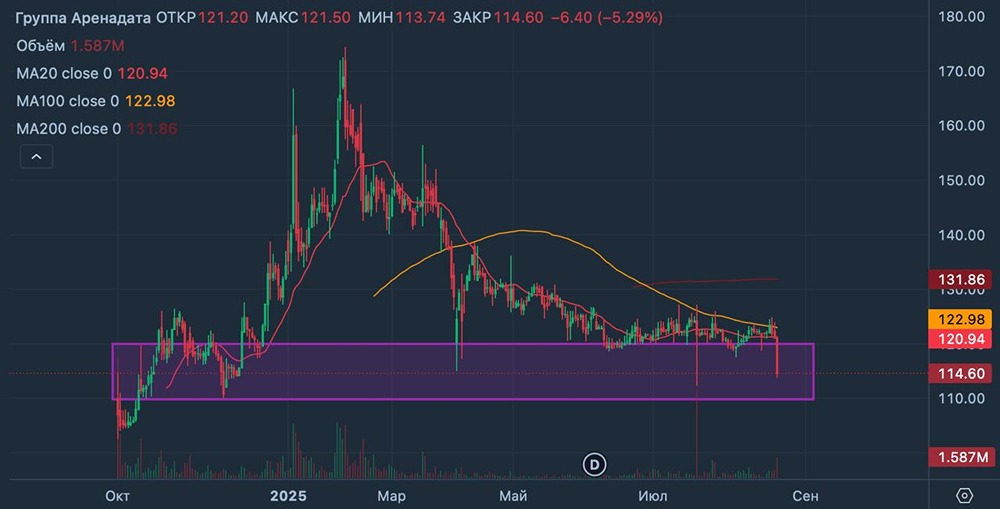Click the 2025 year label on time axis
1000x509 pixels.
[x=288, y=496]
